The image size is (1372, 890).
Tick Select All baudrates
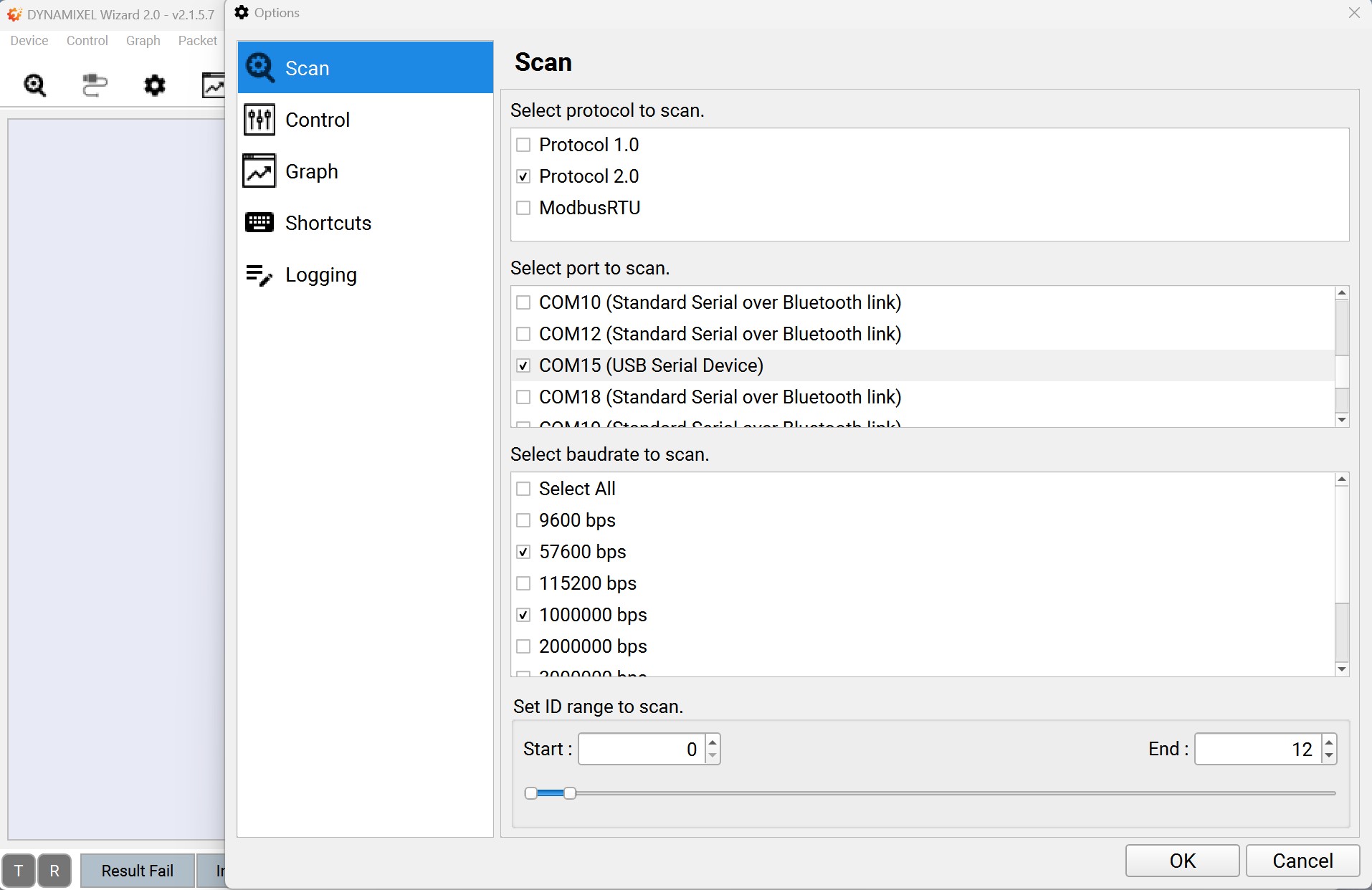pyautogui.click(x=523, y=489)
